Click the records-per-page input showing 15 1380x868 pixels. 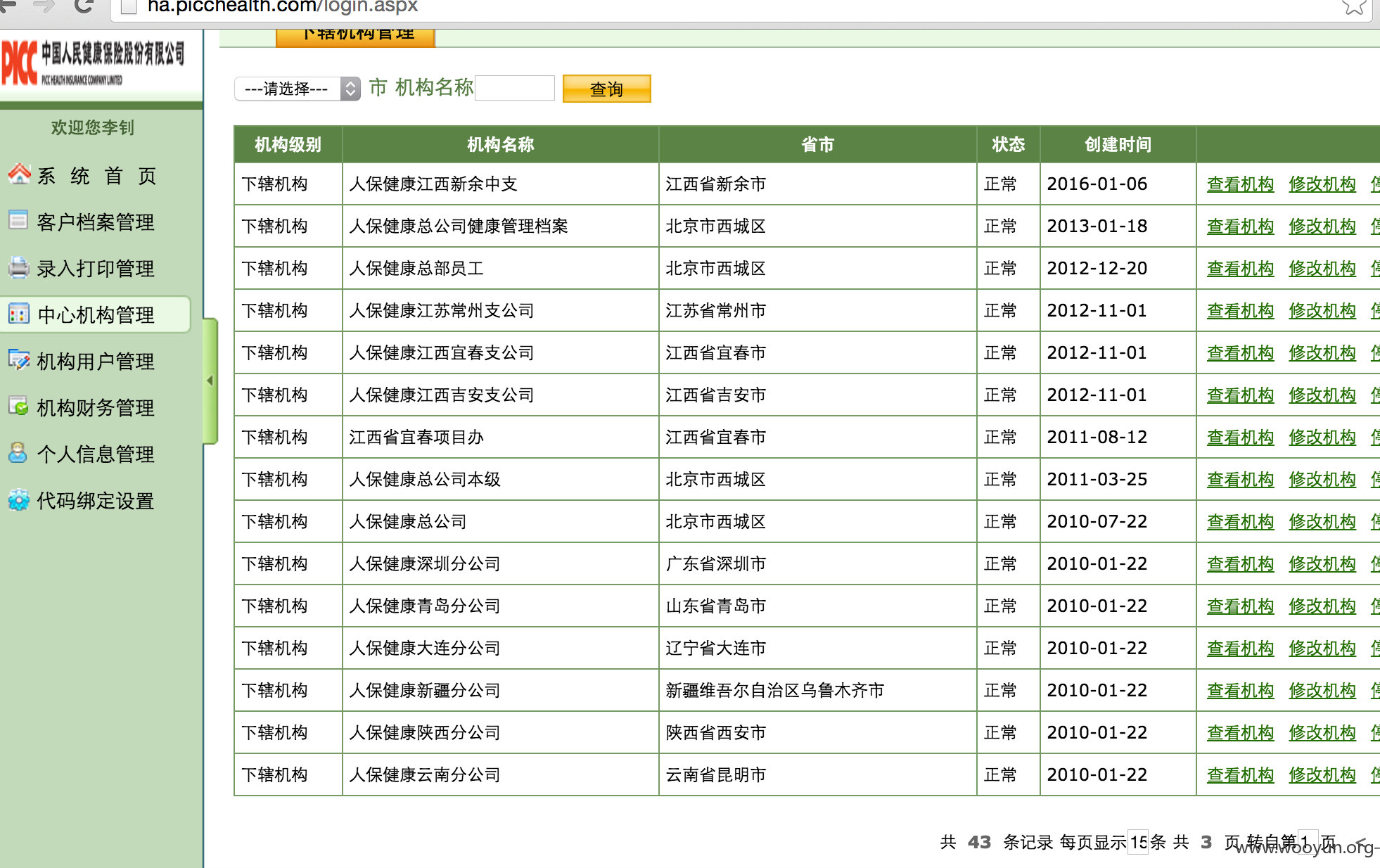(1138, 842)
